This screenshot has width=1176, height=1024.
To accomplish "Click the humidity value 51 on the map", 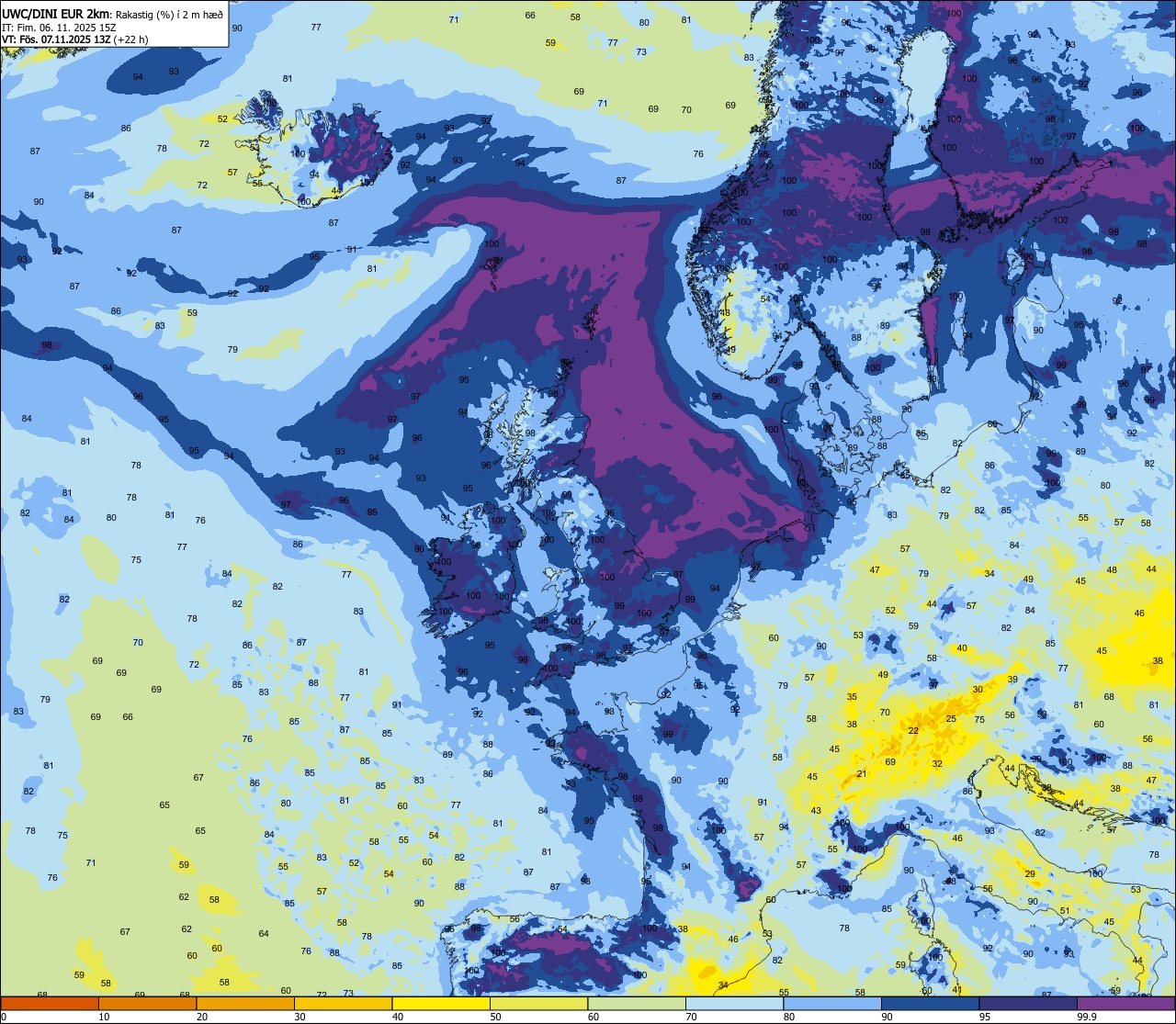I will pos(1064,911).
